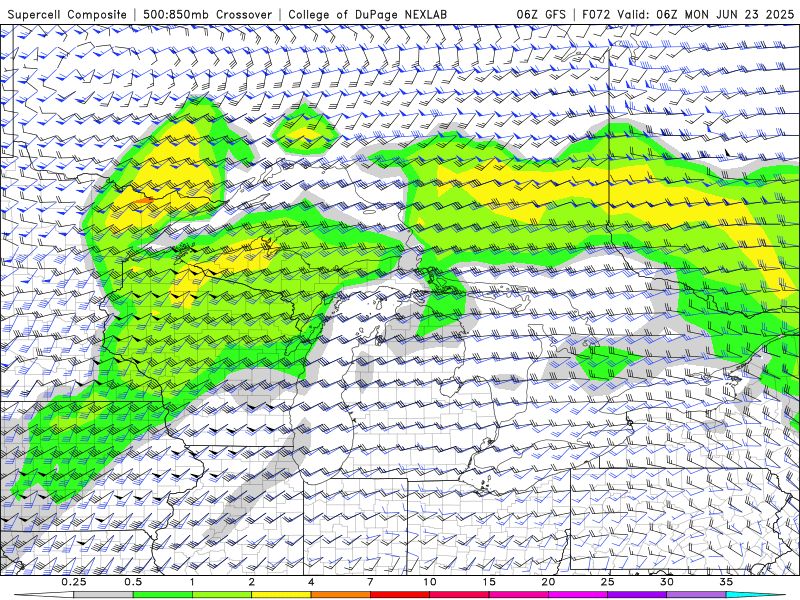Select the pink 10-15 colorbar segment
800x600 pixels.
tap(459, 595)
